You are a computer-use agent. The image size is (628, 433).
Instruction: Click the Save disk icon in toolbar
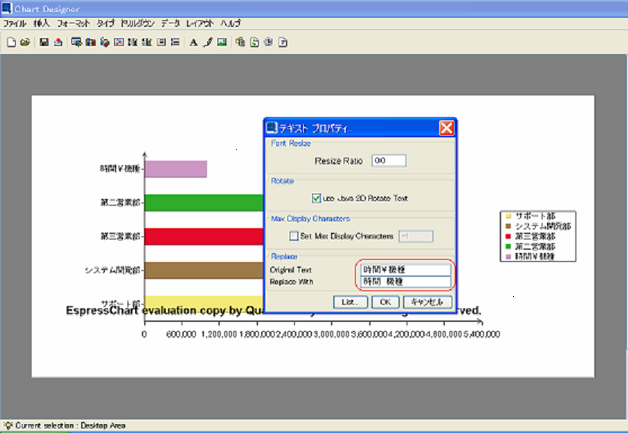coord(44,42)
